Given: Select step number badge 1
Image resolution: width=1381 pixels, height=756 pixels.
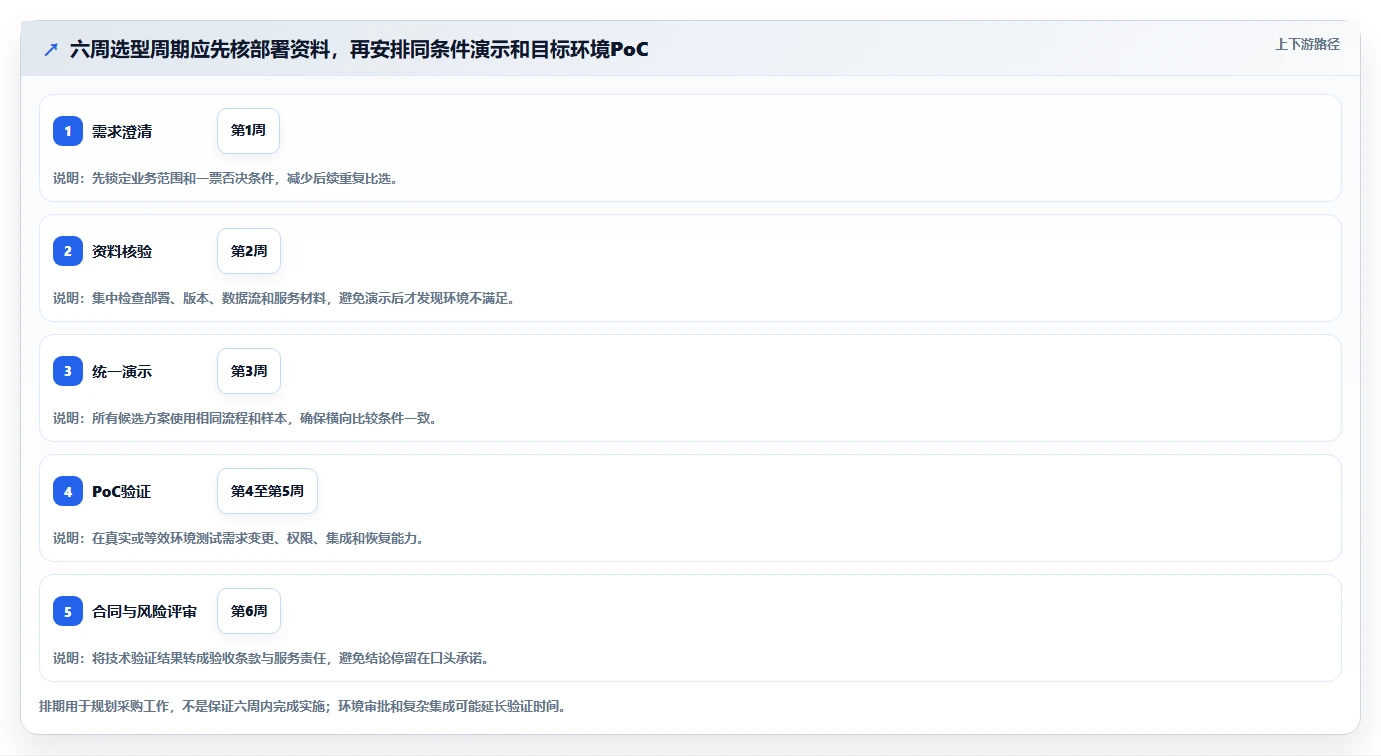Looking at the screenshot, I should pyautogui.click(x=68, y=131).
